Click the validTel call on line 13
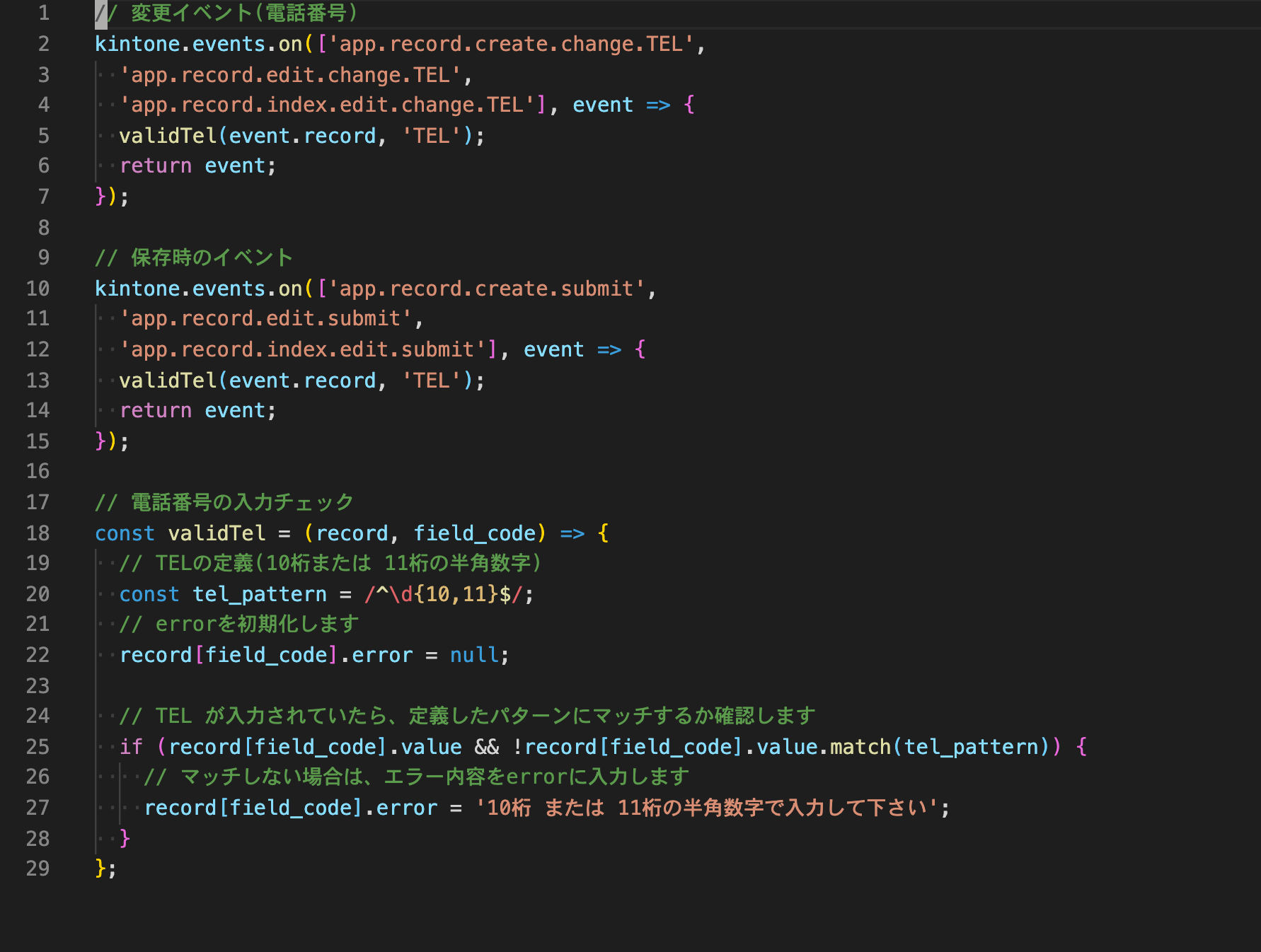The image size is (1261, 952). (168, 381)
